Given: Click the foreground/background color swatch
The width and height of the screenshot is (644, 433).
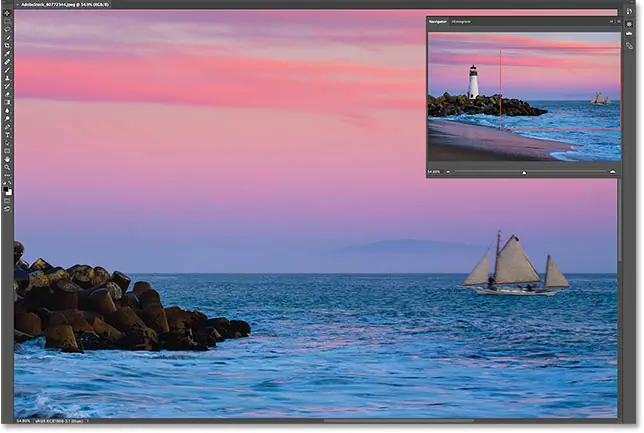Looking at the screenshot, I should click(7, 187).
